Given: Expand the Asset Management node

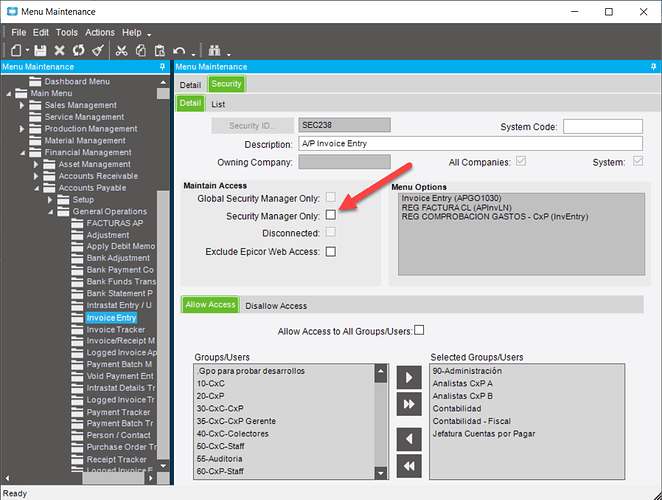Looking at the screenshot, I should pos(36,164).
